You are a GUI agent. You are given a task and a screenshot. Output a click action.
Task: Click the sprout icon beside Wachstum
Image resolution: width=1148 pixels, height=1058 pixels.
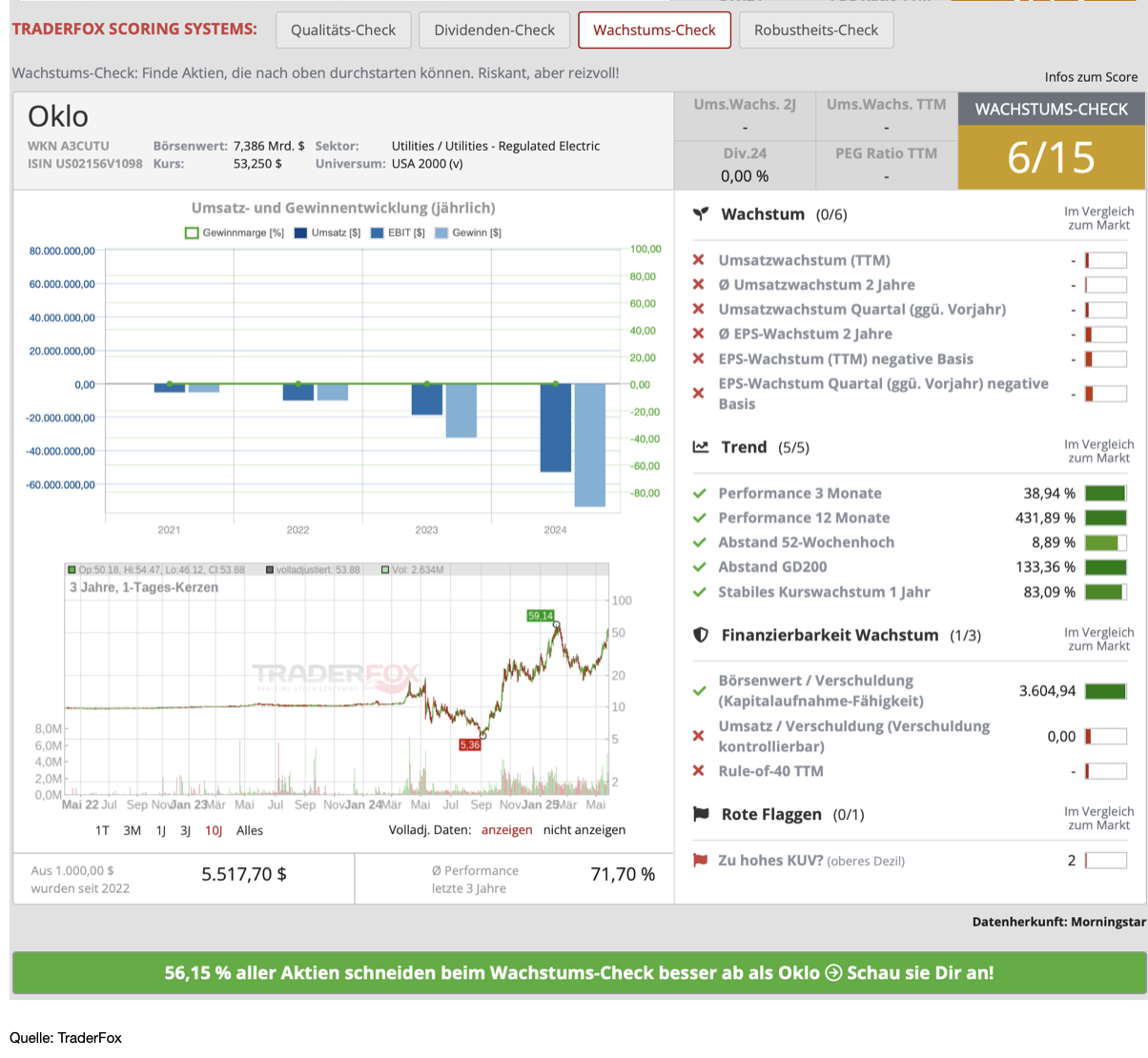701,214
